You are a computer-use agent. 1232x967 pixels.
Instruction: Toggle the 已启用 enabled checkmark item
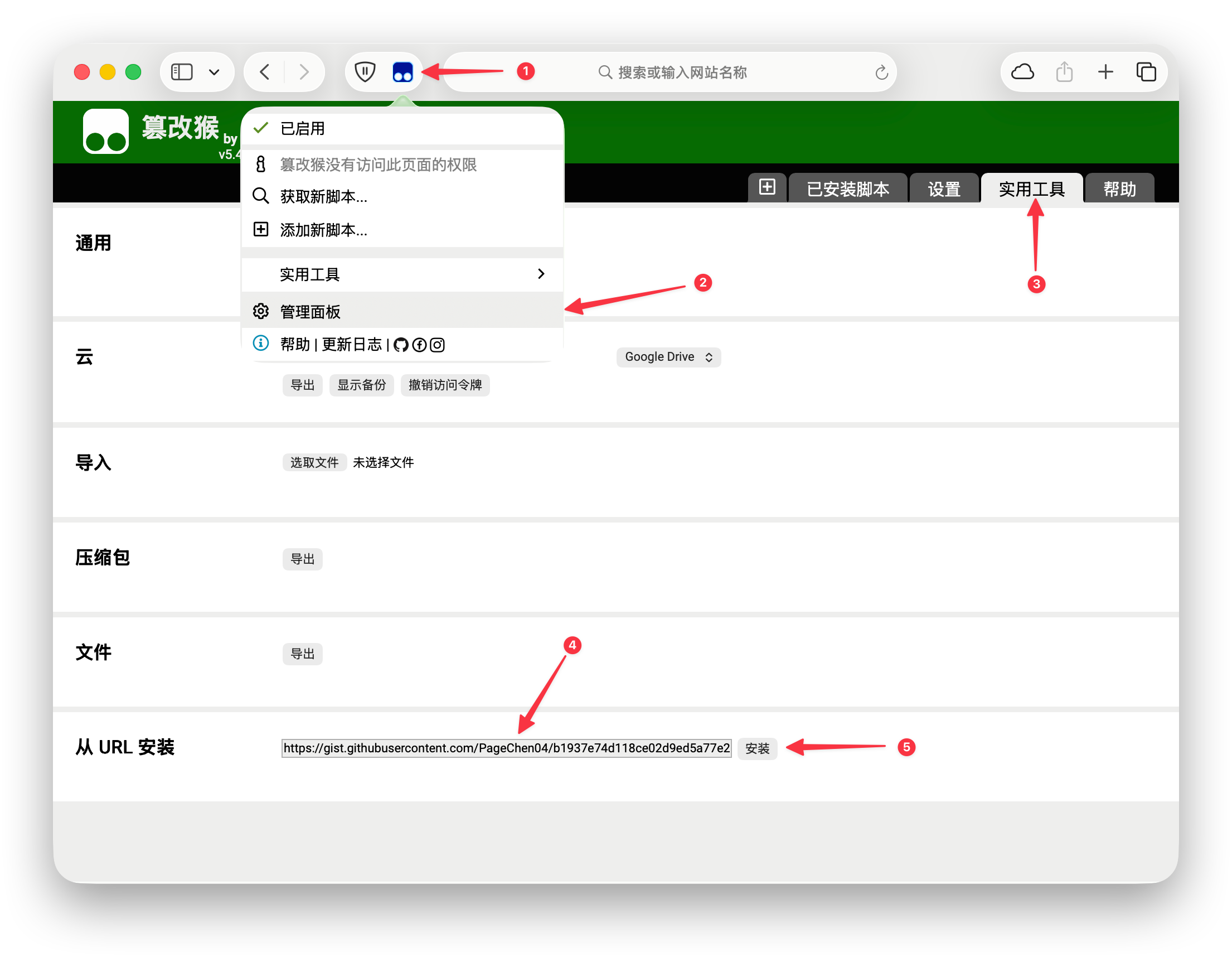pos(302,128)
